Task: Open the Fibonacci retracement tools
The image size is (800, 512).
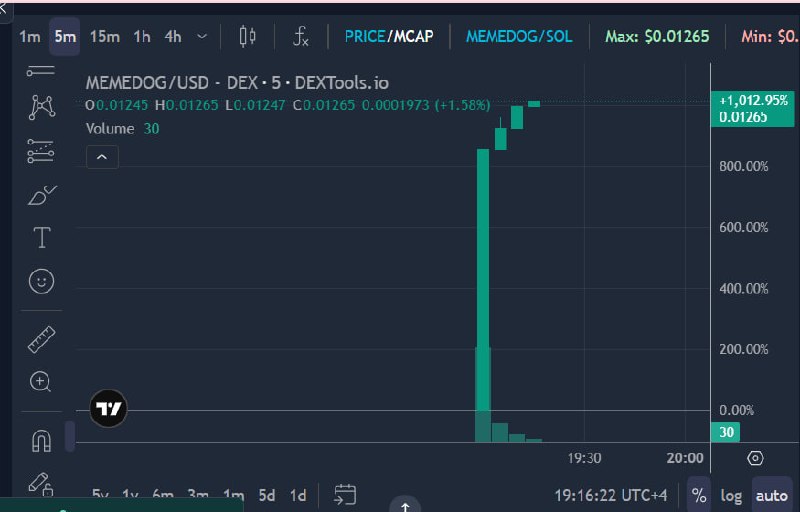Action: (41, 151)
